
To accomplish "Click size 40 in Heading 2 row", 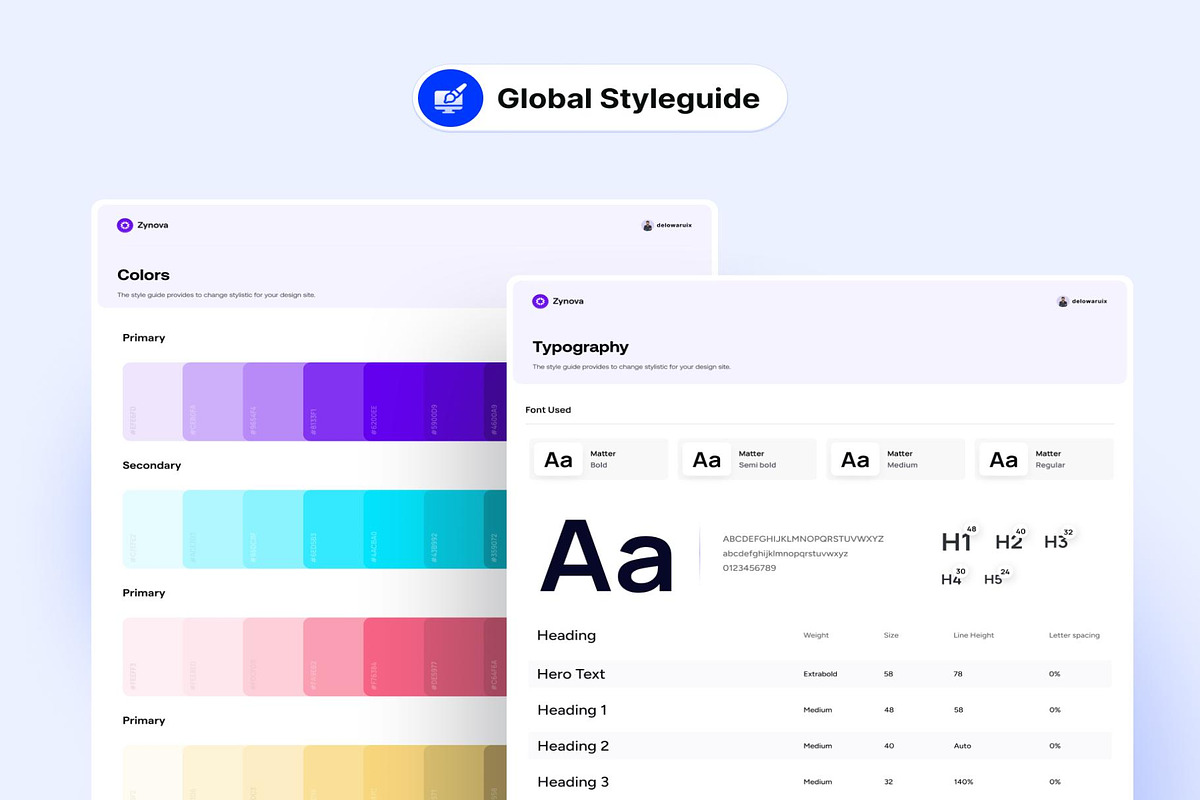I will click(889, 746).
